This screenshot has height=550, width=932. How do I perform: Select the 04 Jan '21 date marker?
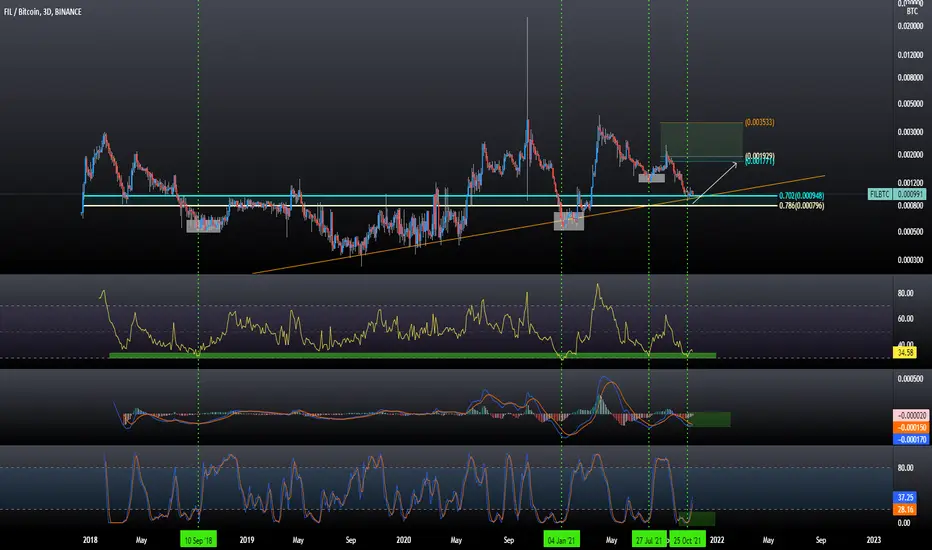tap(561, 540)
